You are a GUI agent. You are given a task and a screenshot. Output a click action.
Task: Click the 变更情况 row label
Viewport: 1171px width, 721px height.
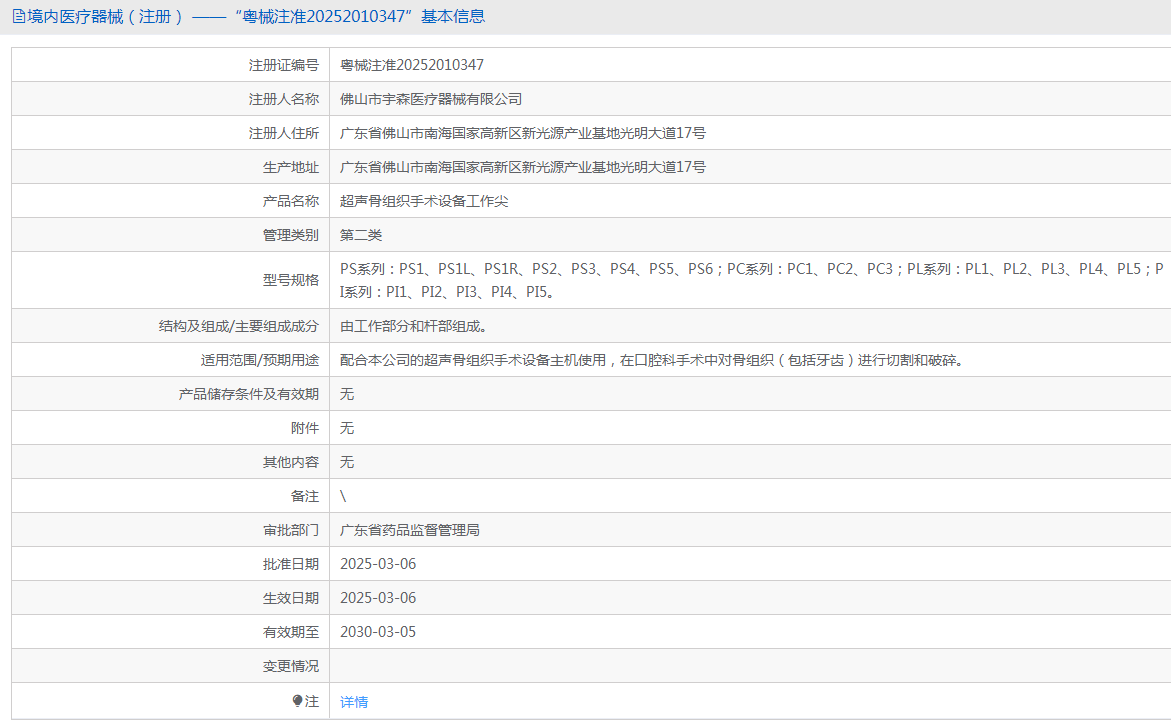coord(291,666)
